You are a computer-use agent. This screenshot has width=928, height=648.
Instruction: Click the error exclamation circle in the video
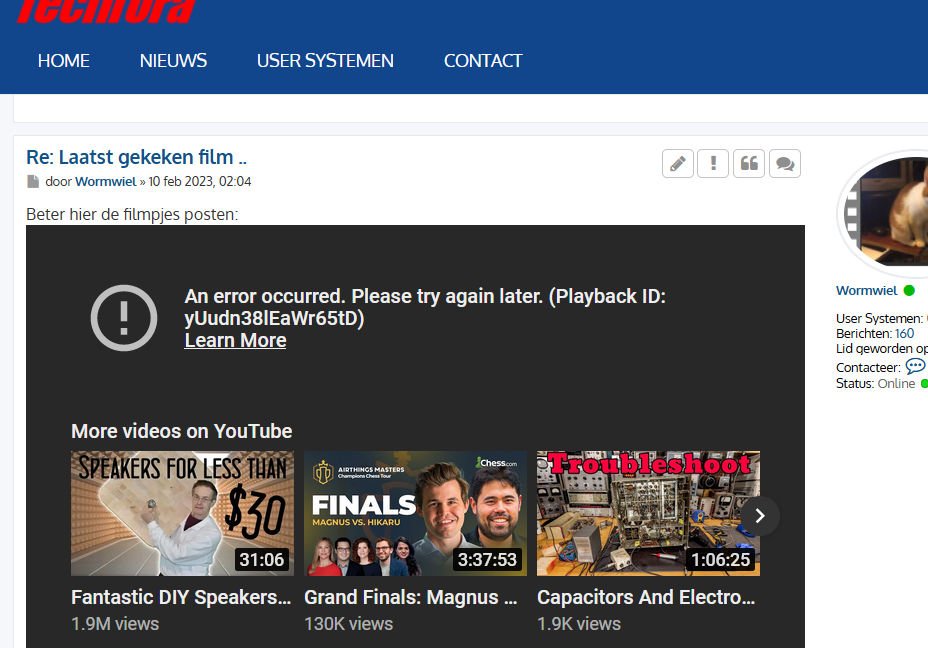point(124,318)
